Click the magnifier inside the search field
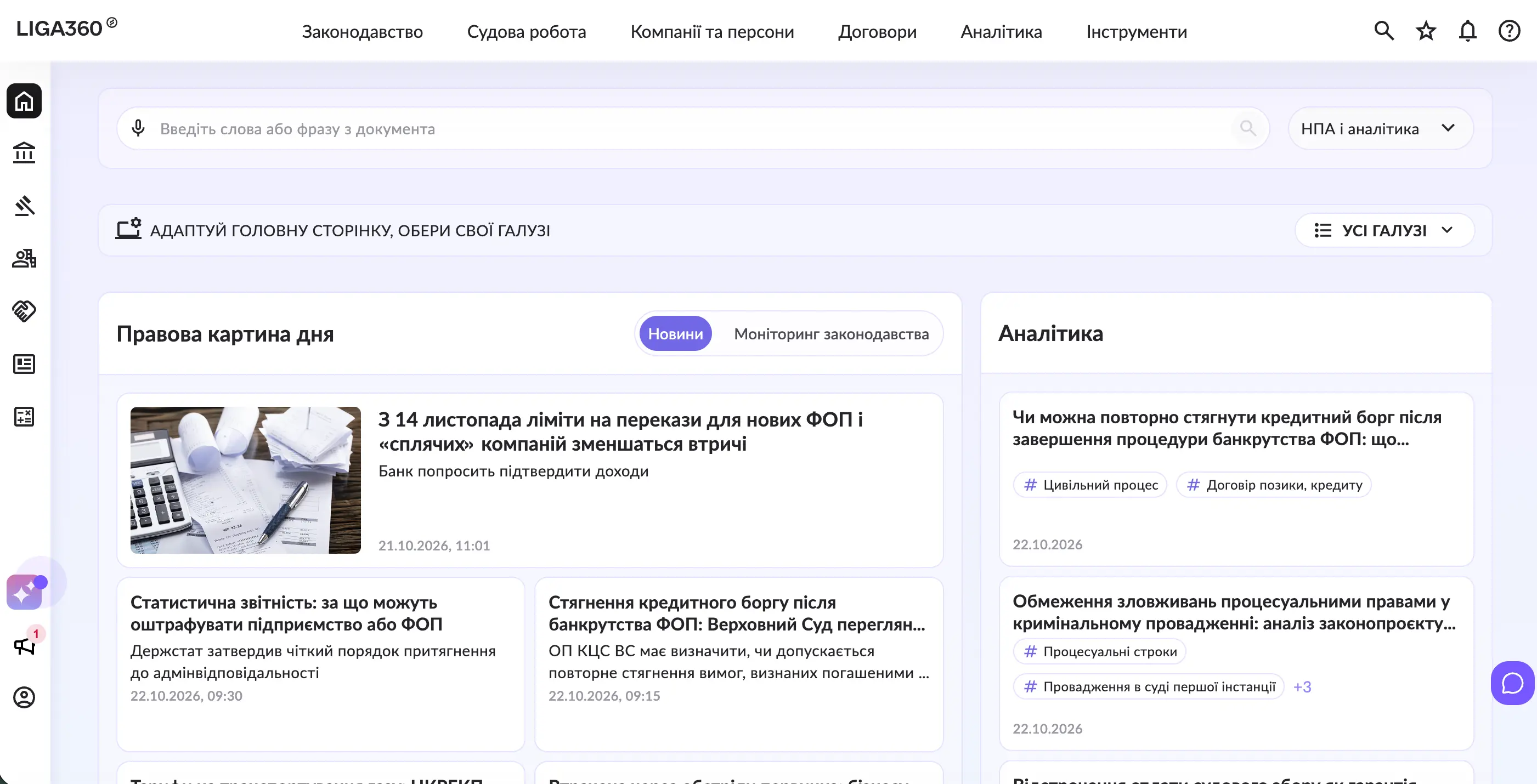The height and width of the screenshot is (784, 1537). (x=1247, y=128)
